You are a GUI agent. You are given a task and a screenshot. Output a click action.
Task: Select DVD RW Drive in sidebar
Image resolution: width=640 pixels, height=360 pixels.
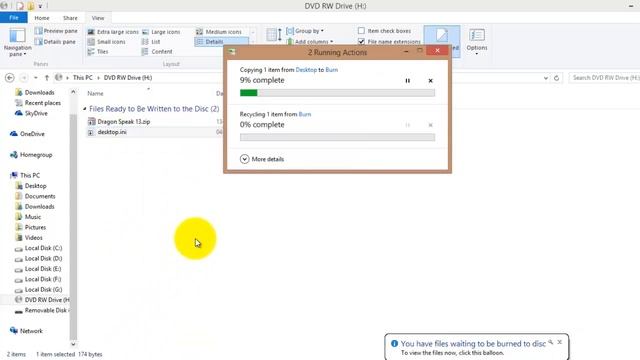42,300
